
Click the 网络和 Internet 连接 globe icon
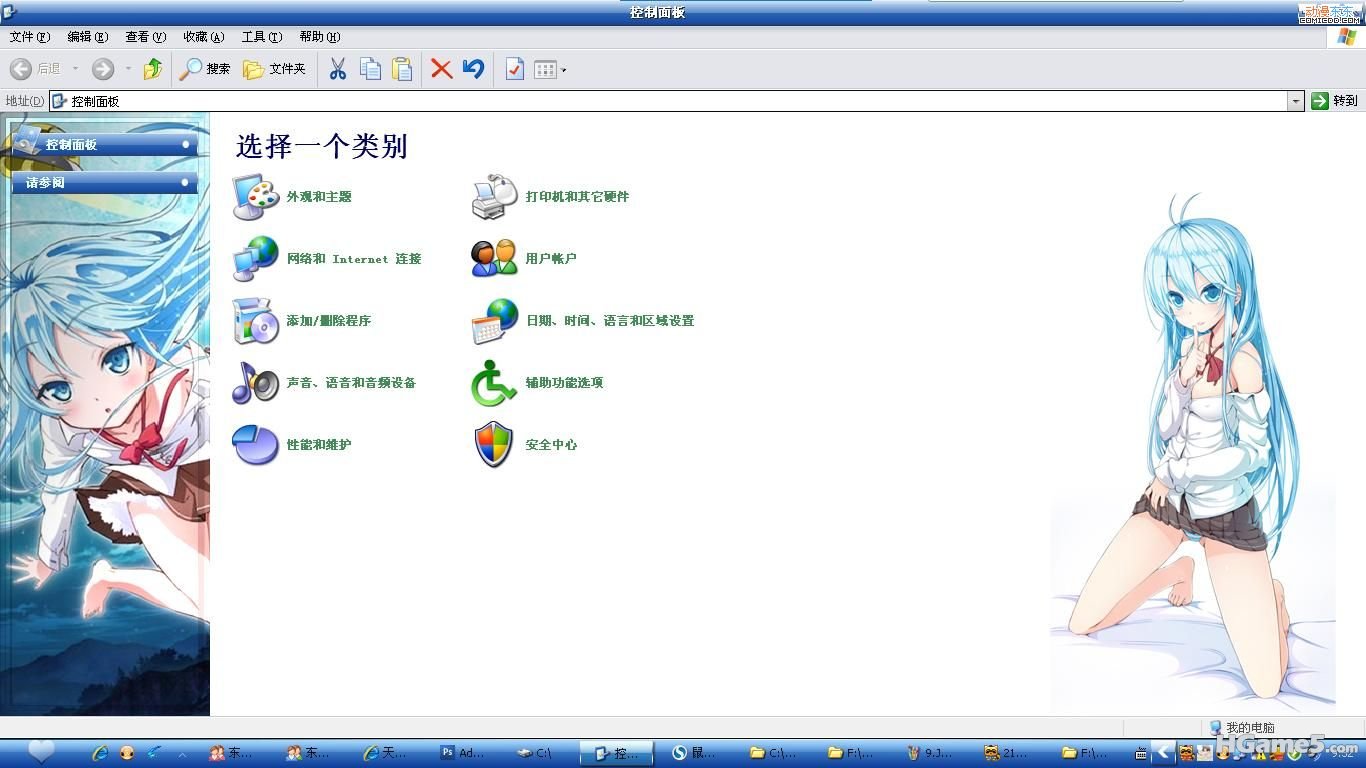point(256,259)
